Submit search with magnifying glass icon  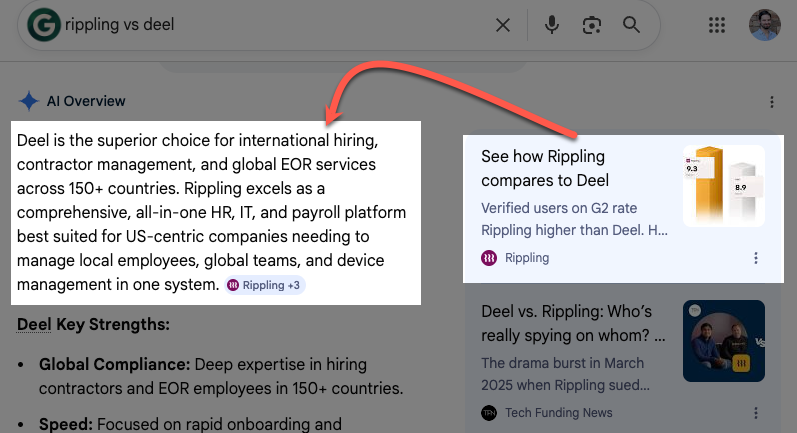631,24
